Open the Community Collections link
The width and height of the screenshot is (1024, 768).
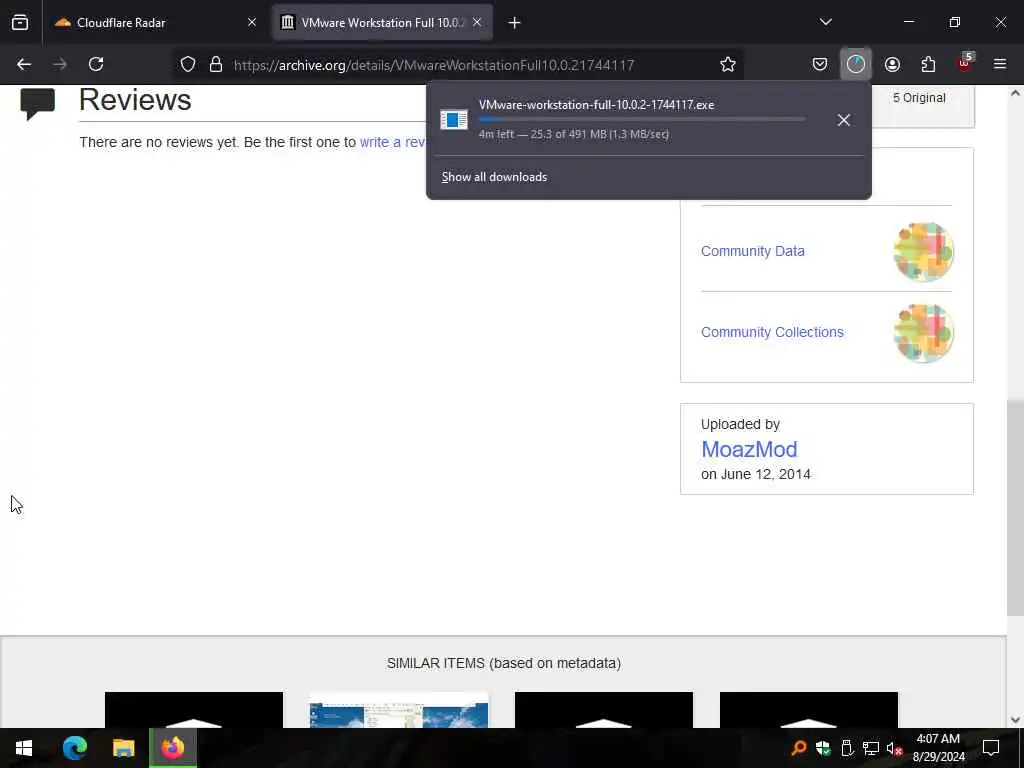click(x=772, y=332)
